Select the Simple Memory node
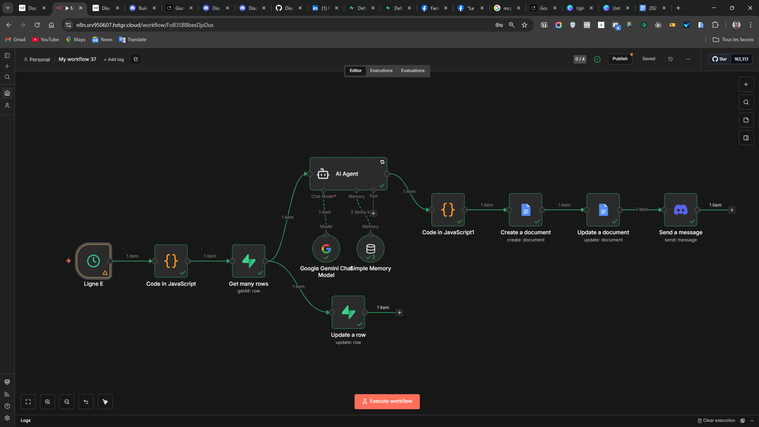 click(370, 249)
